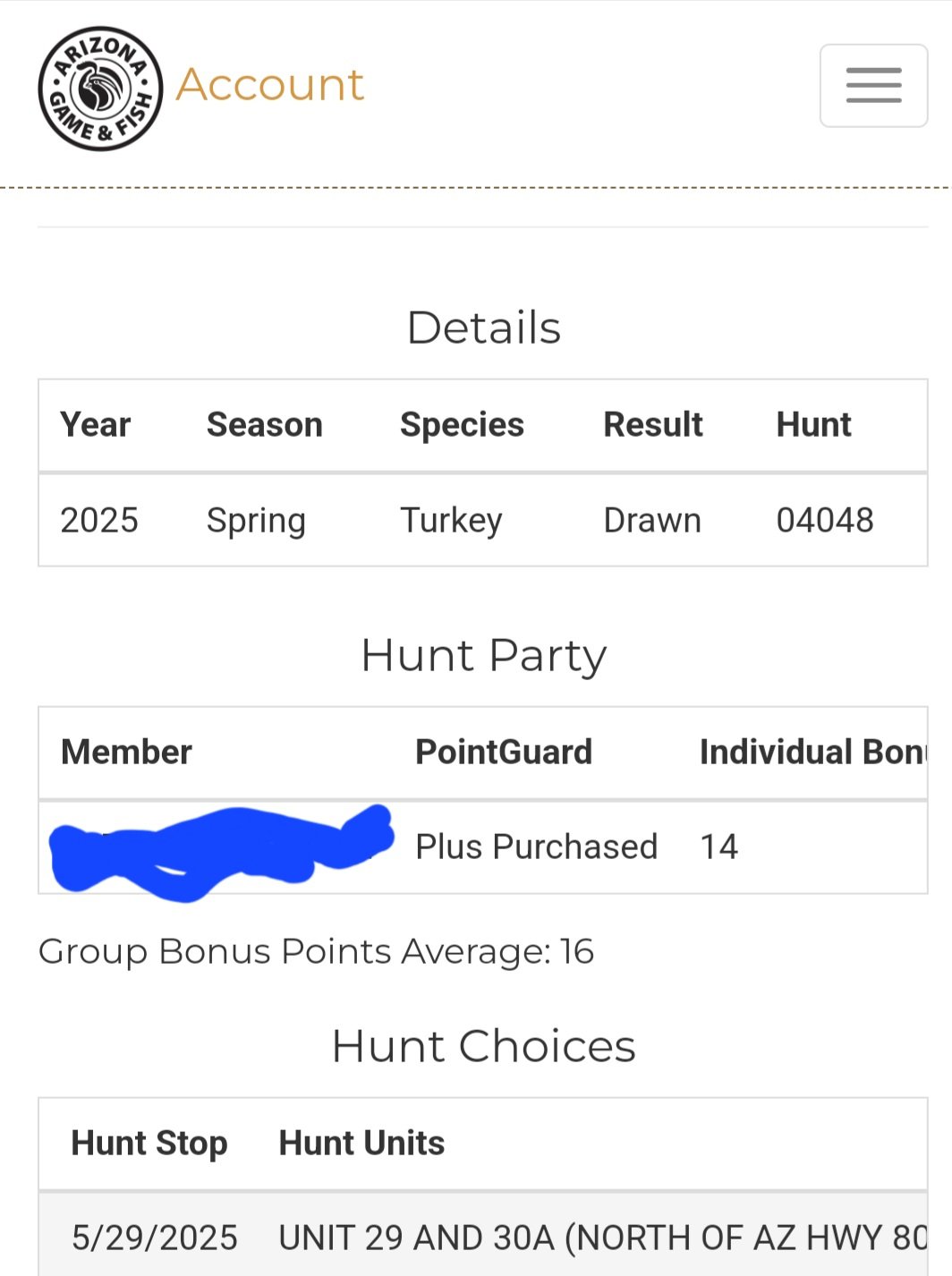The image size is (952, 1276).
Task: Click the Unit 29 and 30A row
Action: (483, 1238)
